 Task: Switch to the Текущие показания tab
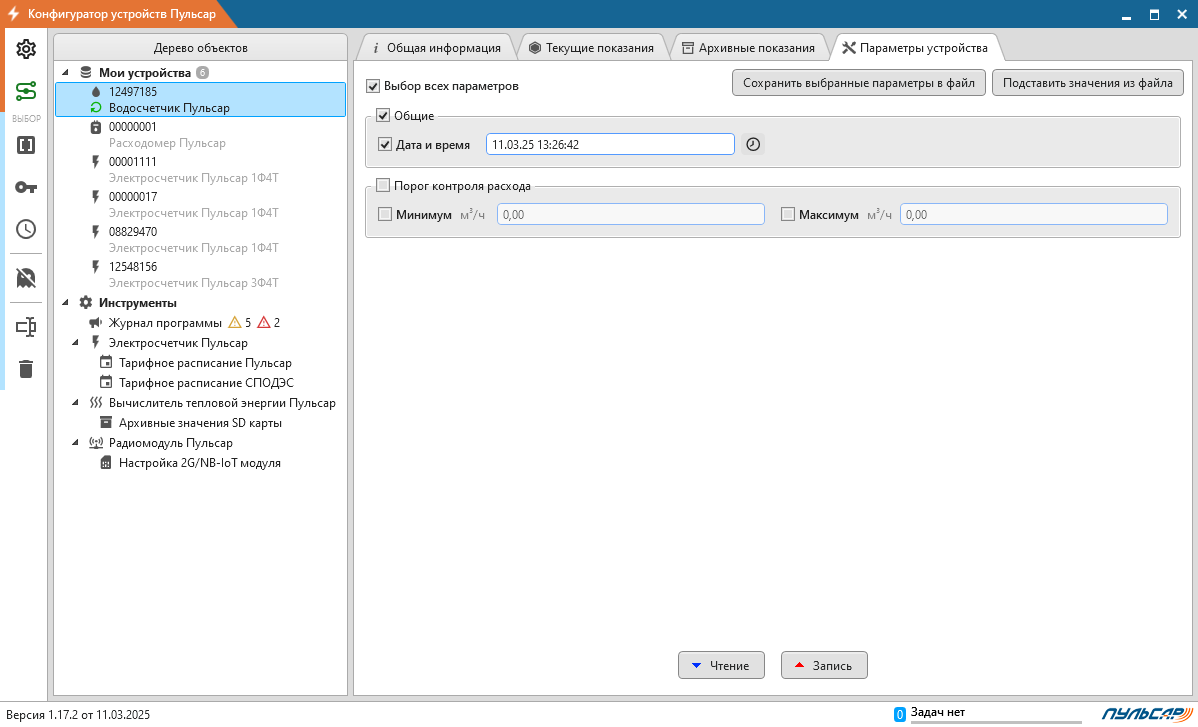(591, 47)
